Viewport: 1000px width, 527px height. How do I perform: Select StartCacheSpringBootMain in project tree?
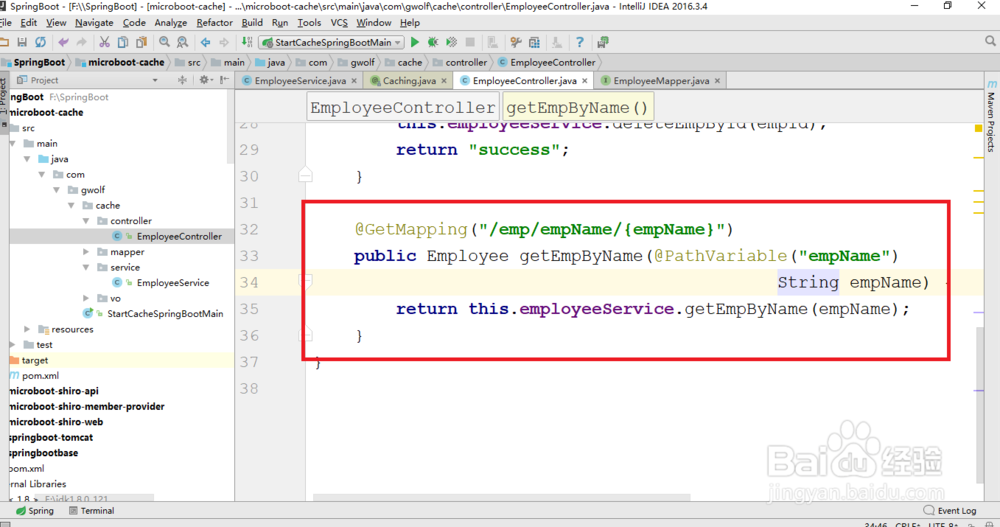coord(165,313)
